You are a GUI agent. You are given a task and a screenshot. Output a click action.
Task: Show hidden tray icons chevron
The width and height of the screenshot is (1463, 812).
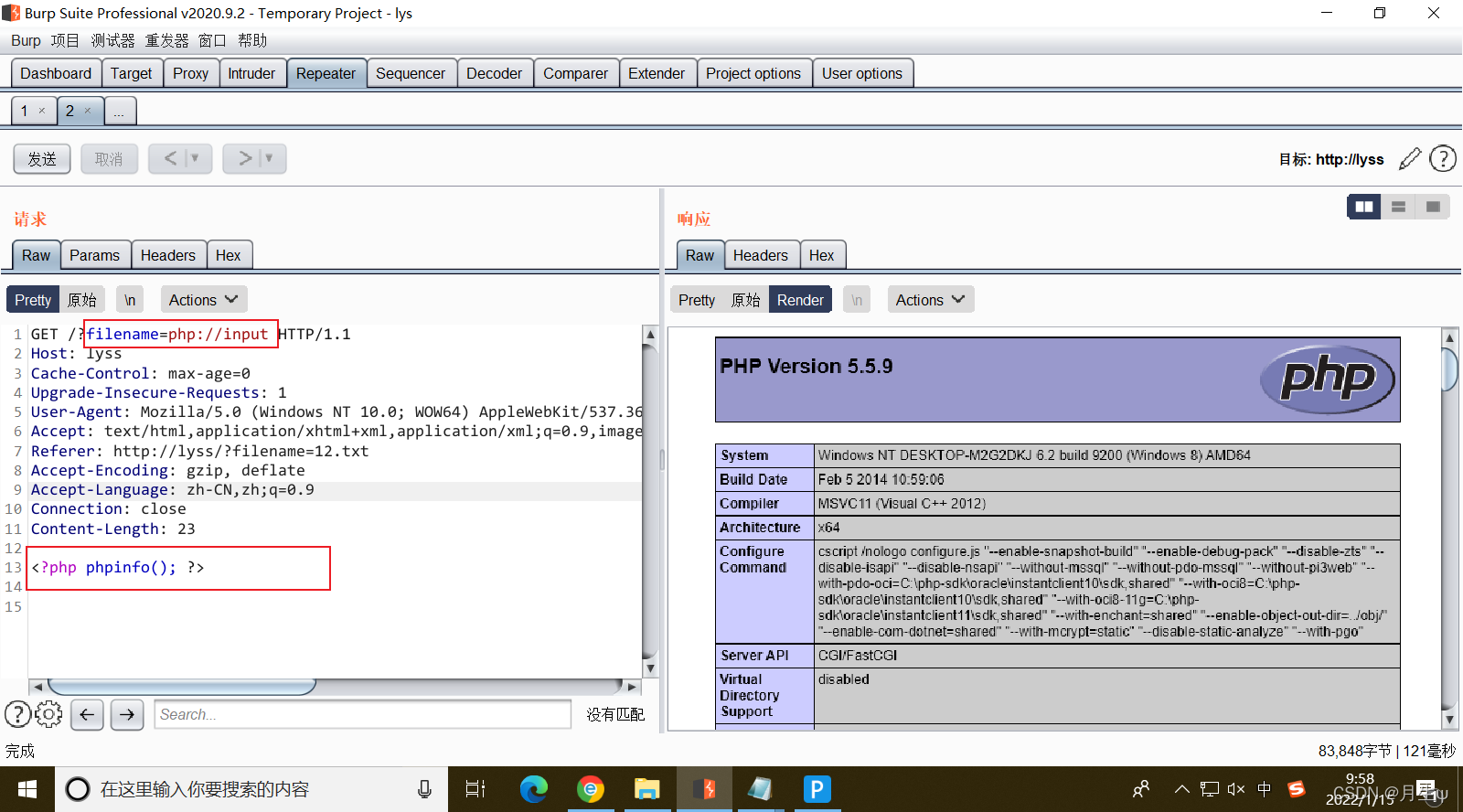pos(1182,789)
